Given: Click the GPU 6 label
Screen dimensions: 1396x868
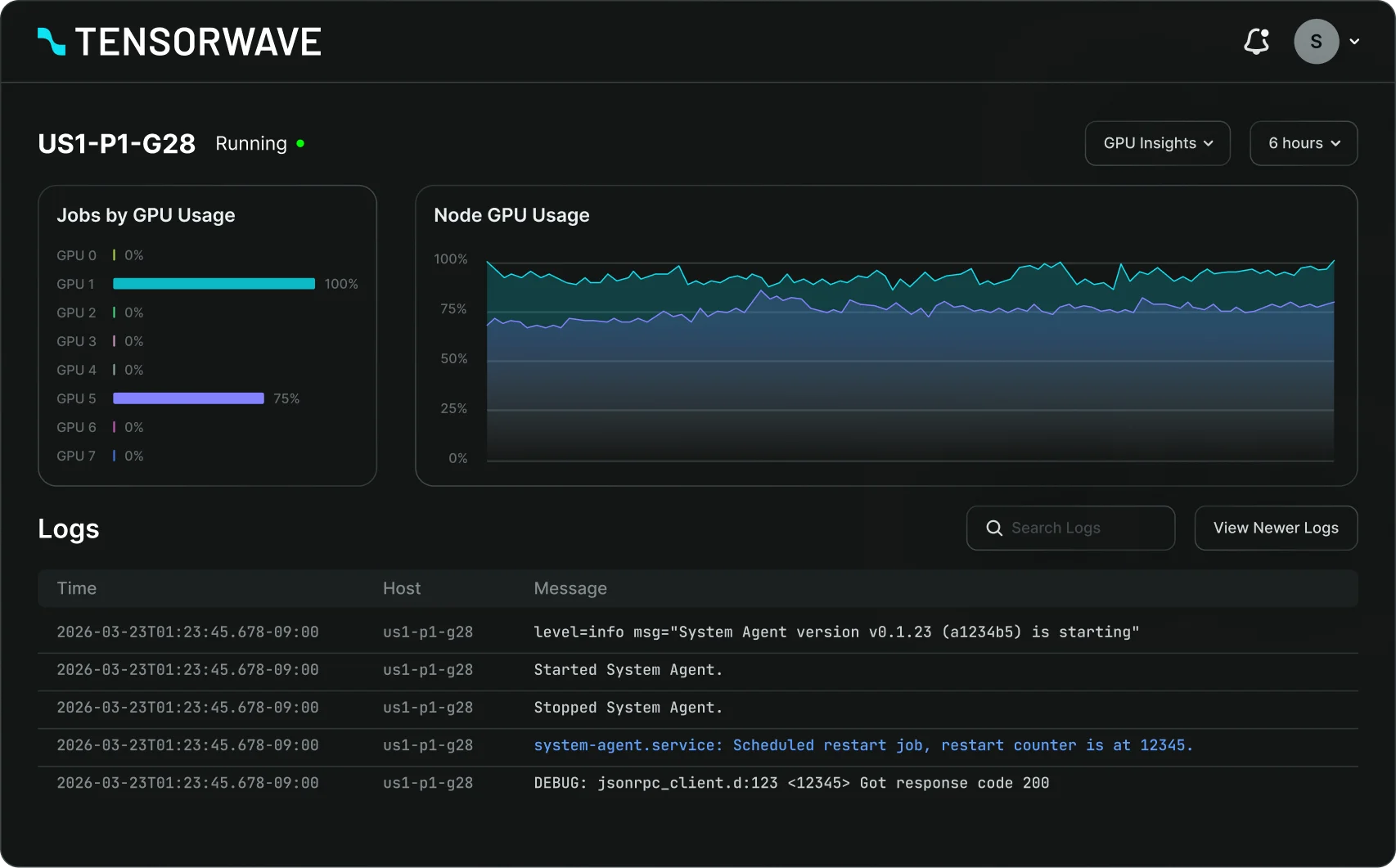Looking at the screenshot, I should tap(76, 427).
